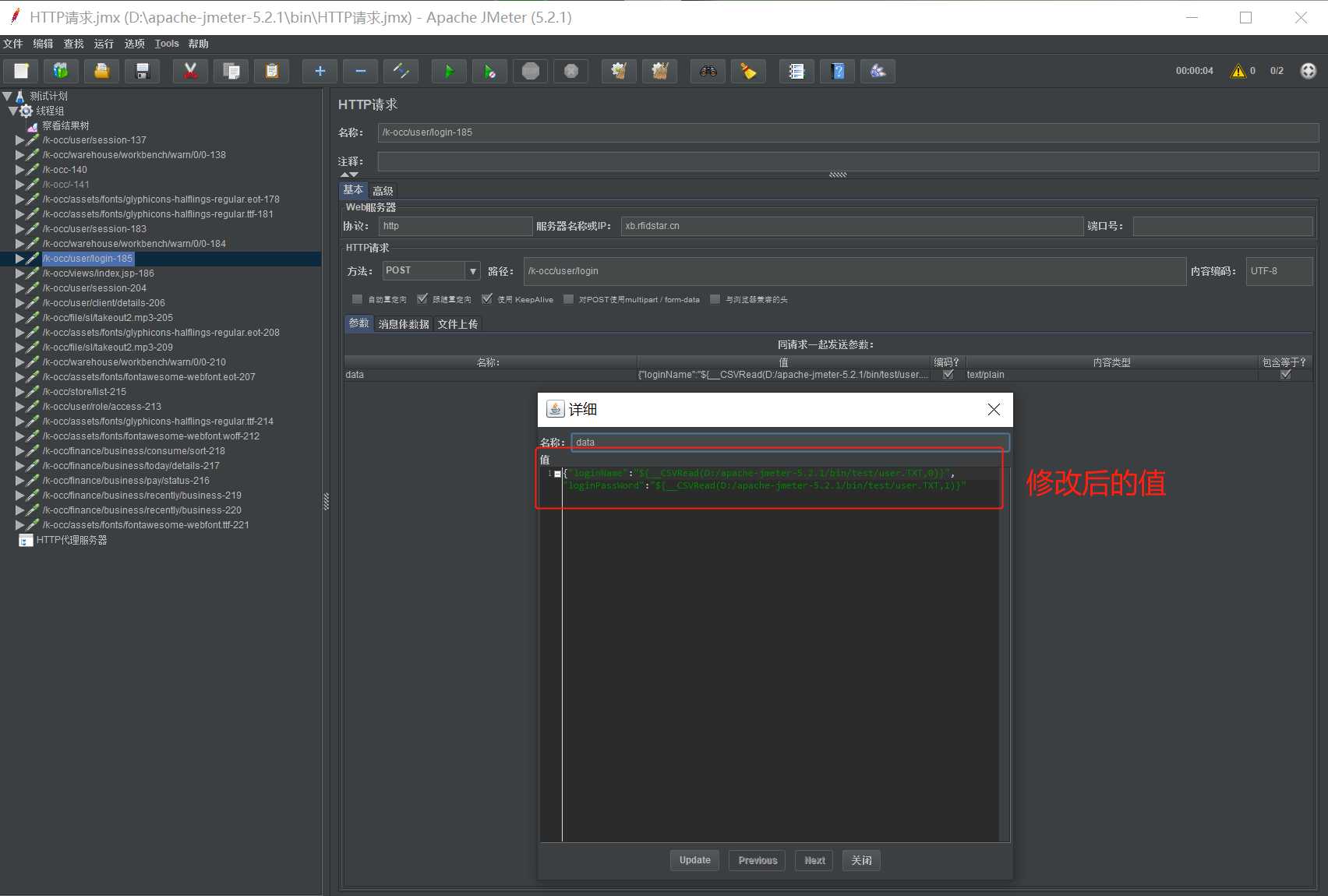Open the Function Helper list icon
Screen dimensions: 1328x896
(x=796, y=71)
